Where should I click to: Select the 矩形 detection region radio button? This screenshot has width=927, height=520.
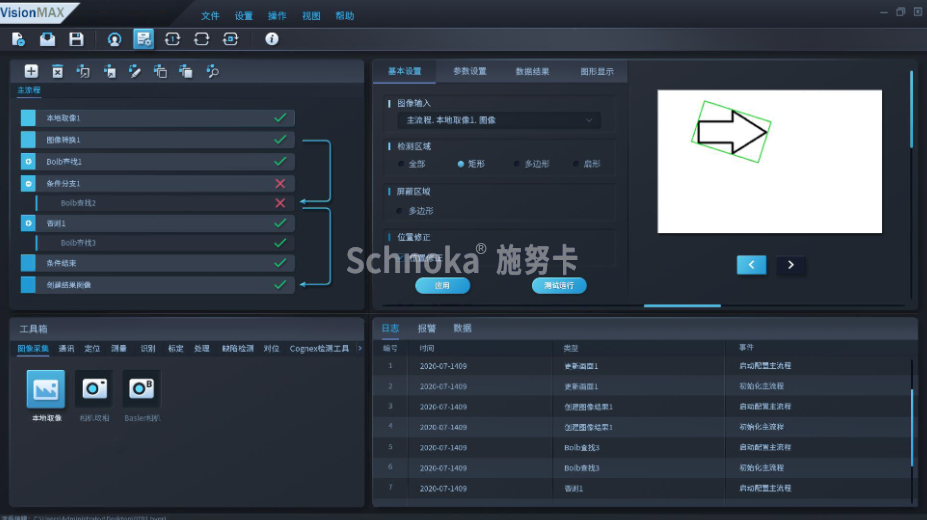click(461, 164)
